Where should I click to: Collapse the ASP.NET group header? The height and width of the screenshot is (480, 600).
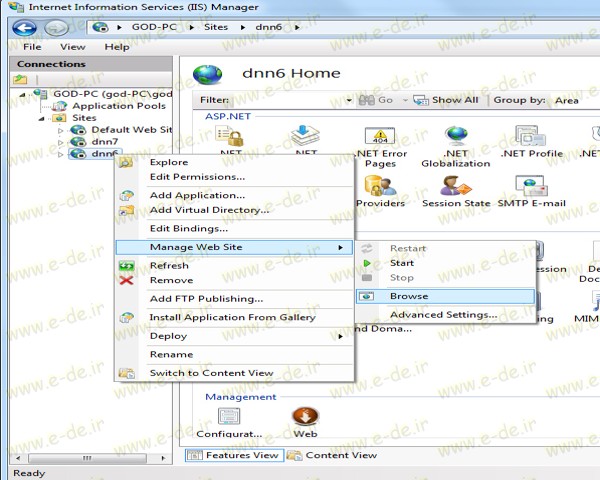click(228, 116)
